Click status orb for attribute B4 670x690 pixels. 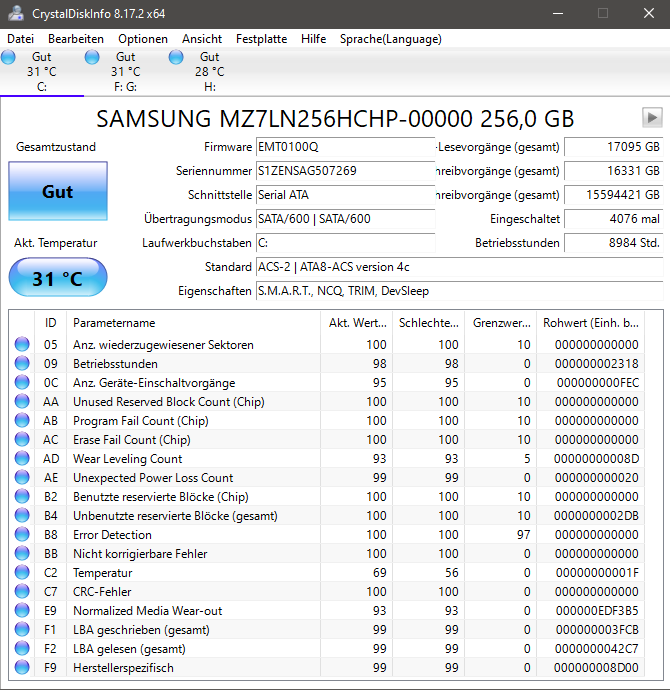click(22, 515)
